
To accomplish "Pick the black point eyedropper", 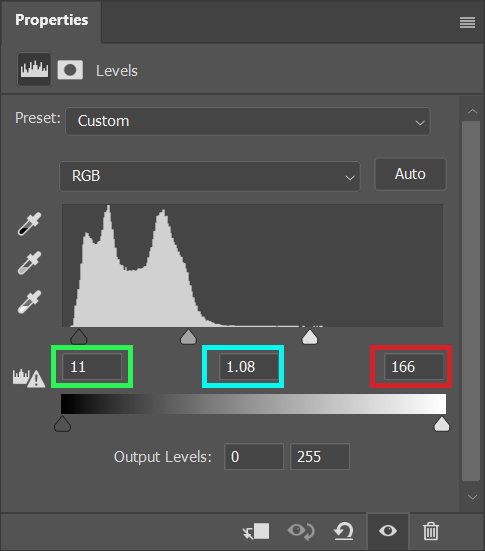I will click(30, 224).
